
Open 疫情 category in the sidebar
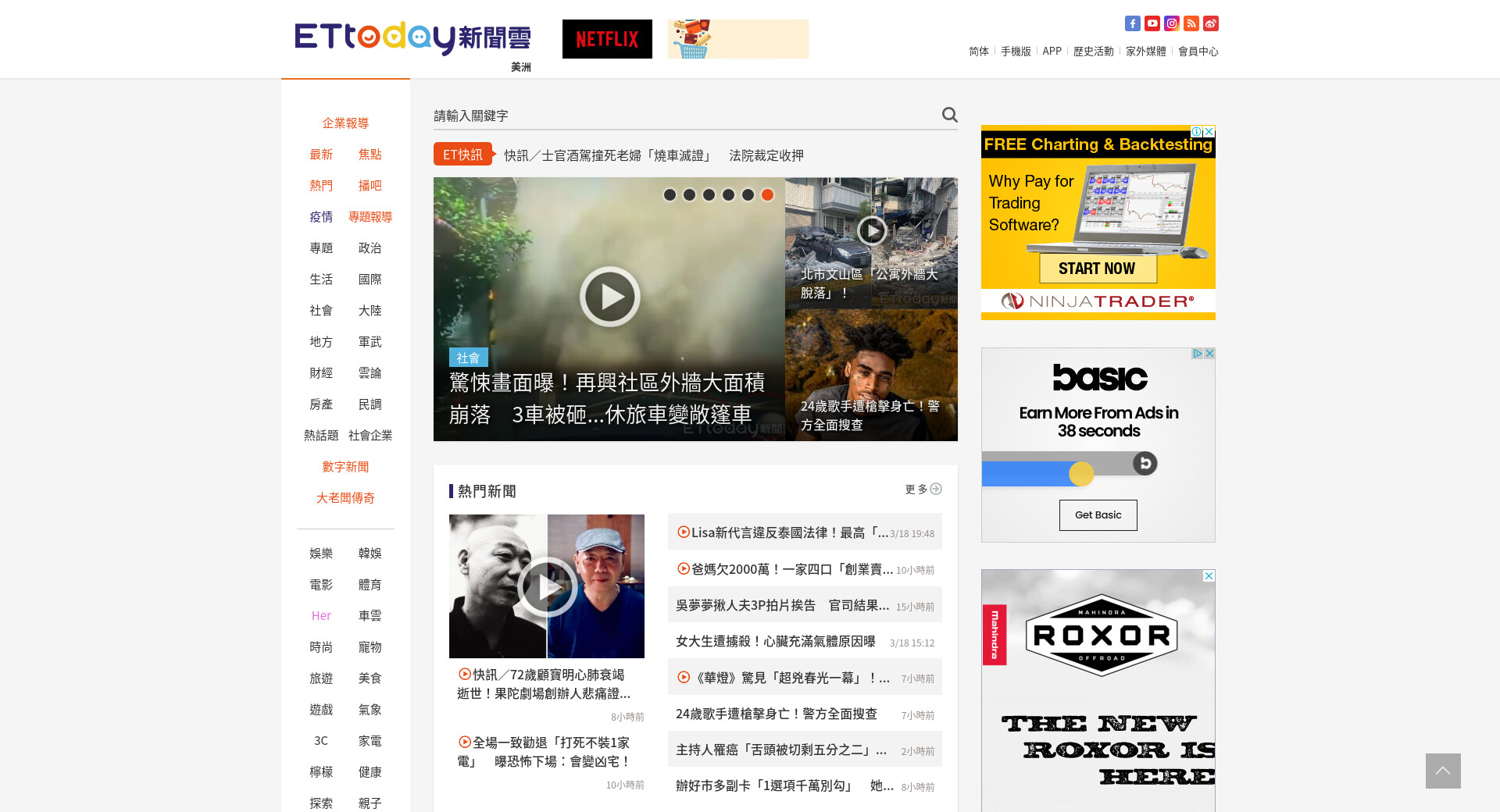321,217
